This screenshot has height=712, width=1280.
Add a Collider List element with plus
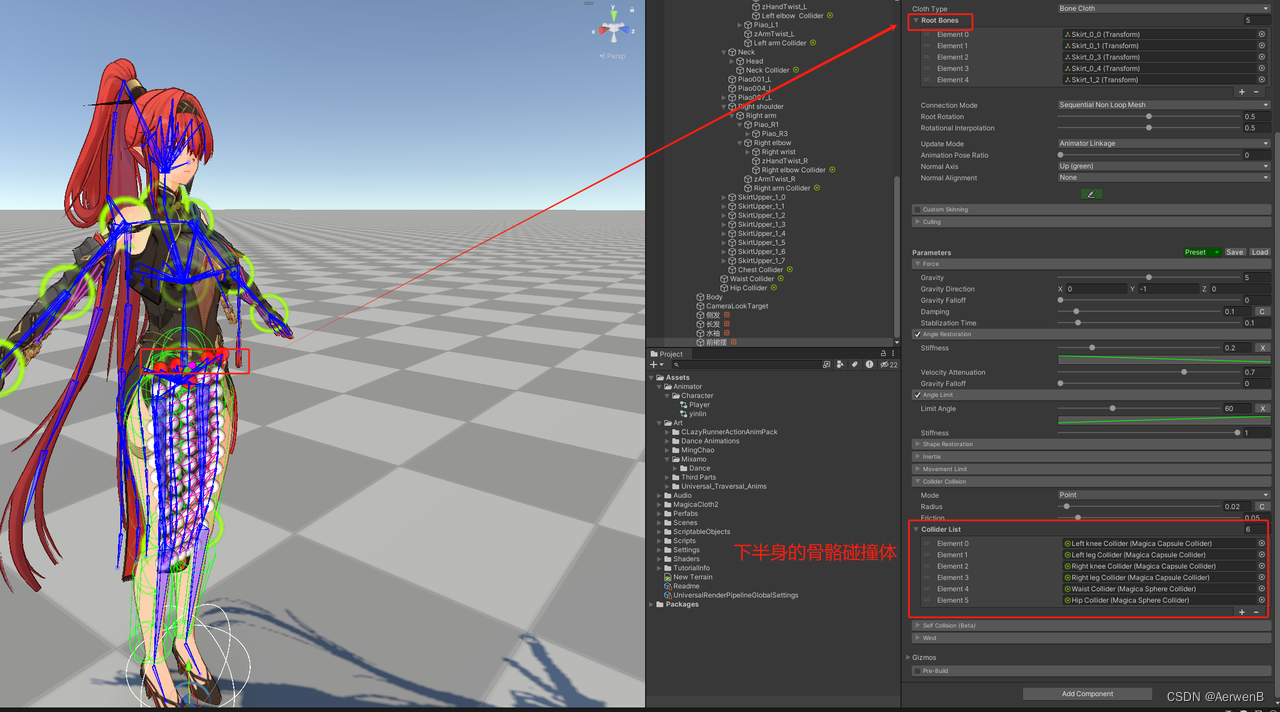[x=1242, y=612]
